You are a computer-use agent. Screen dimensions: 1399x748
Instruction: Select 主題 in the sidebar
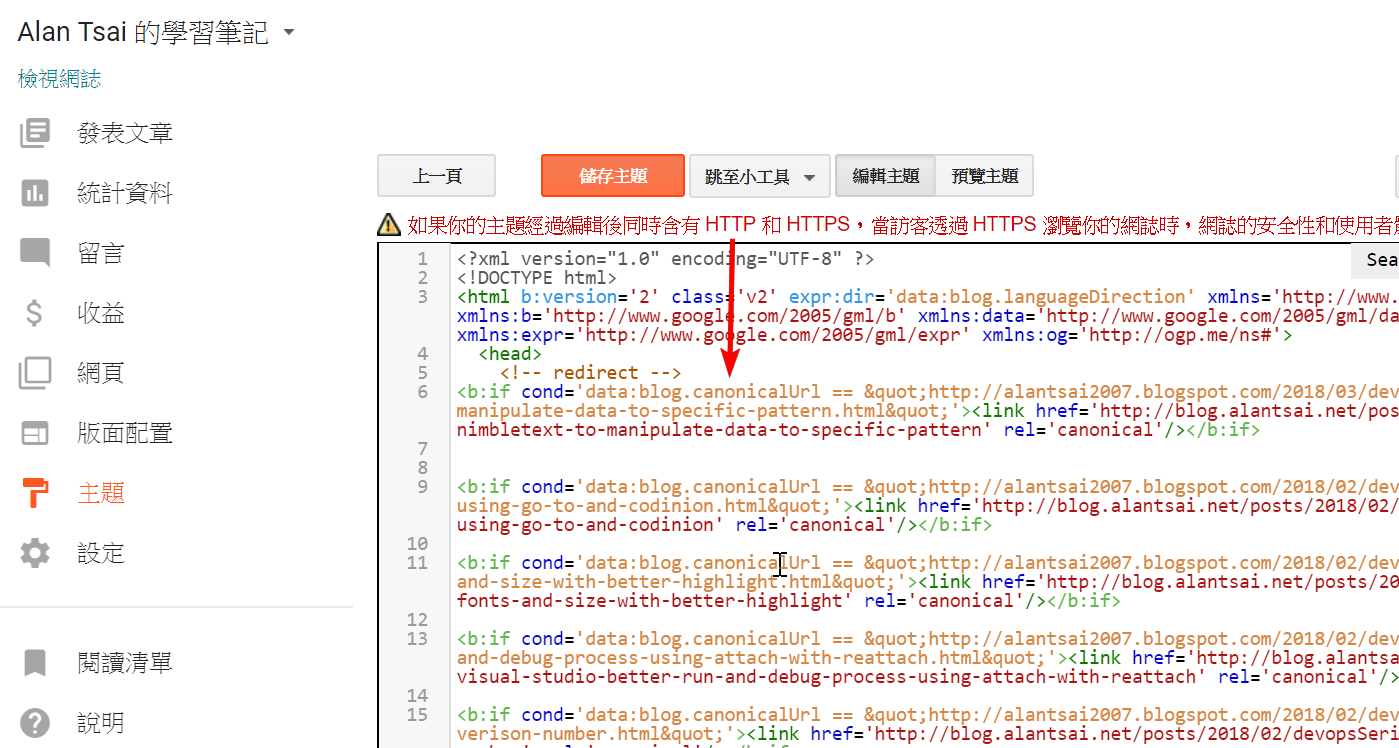coord(101,493)
